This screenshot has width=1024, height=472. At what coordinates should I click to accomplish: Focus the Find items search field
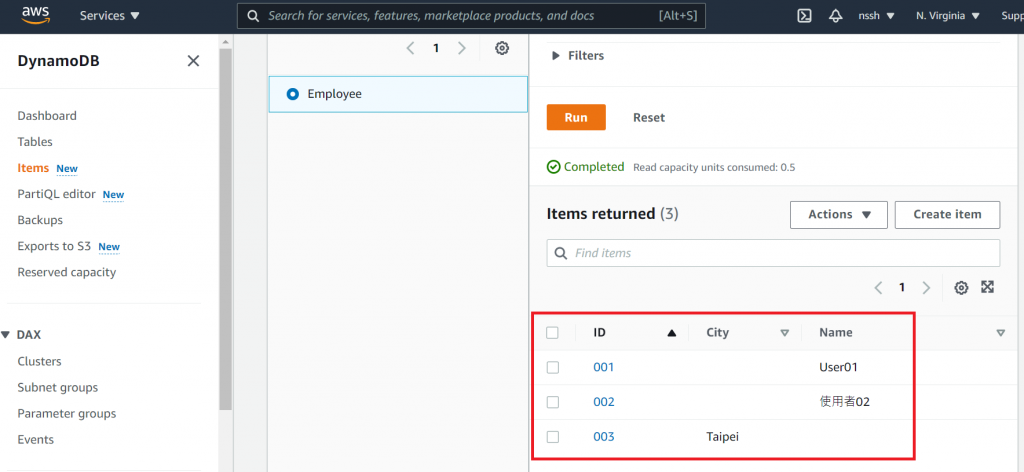click(773, 253)
